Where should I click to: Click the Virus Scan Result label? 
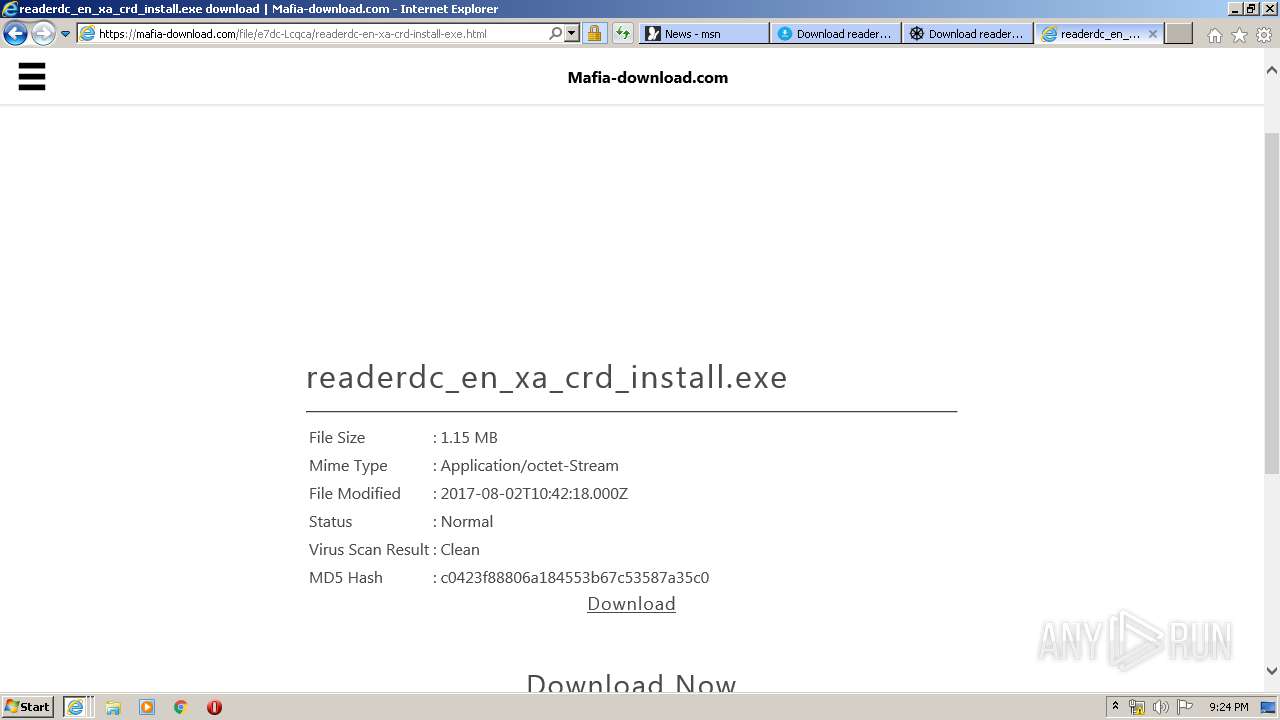369,549
